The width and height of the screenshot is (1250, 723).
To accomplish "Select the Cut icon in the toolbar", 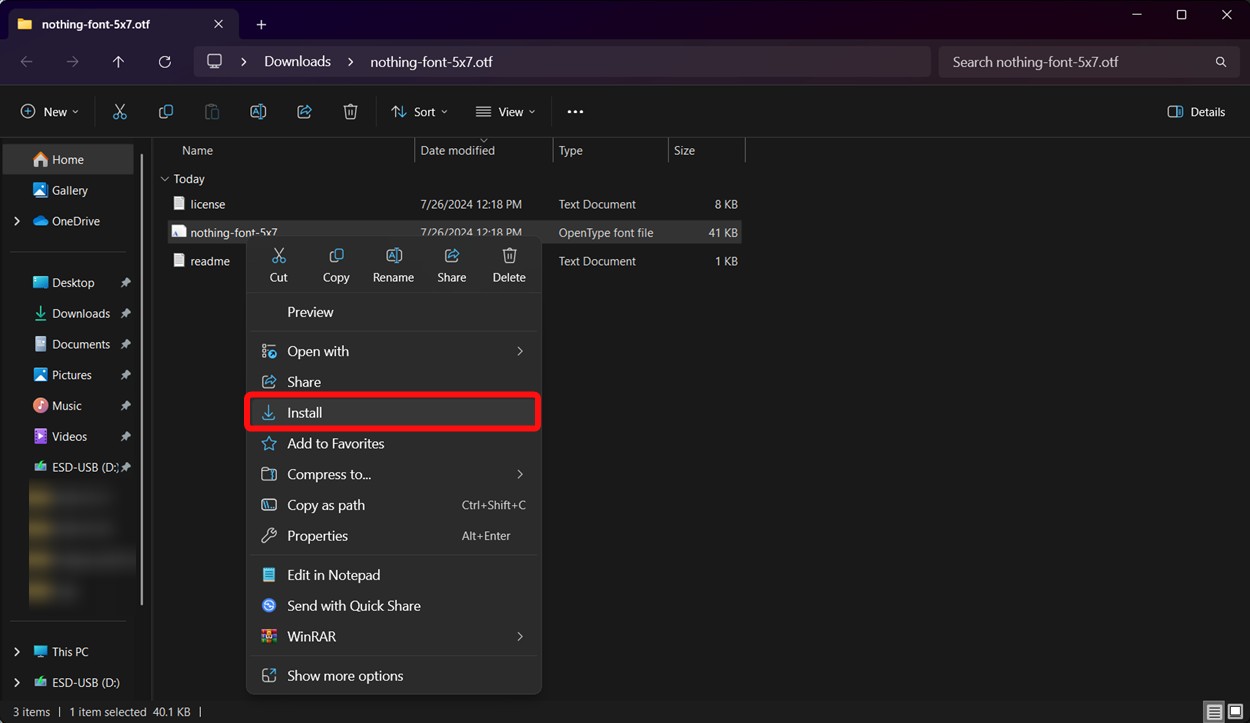I will pyautogui.click(x=119, y=111).
